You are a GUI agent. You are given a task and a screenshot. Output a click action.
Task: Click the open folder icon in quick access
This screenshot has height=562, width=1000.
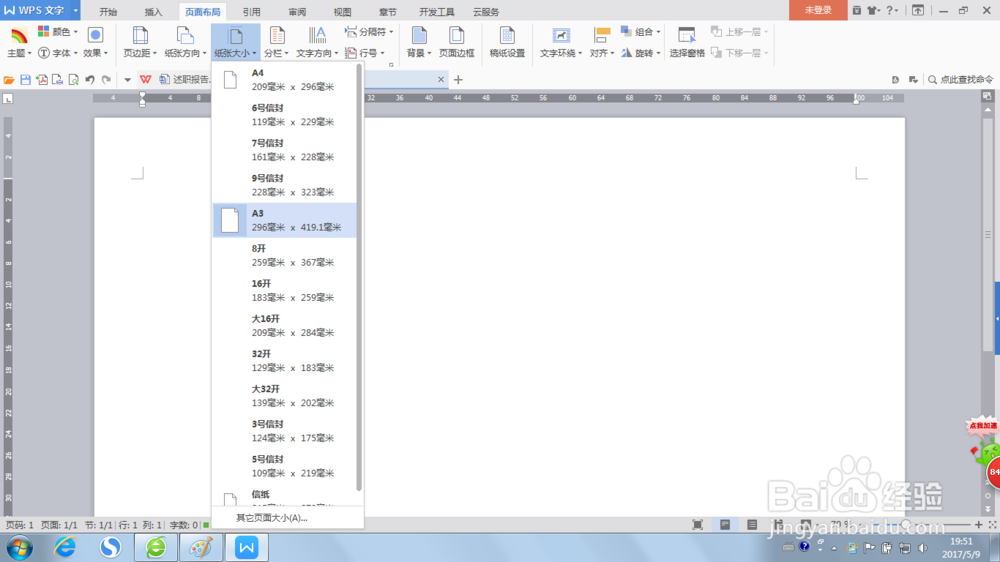9,80
